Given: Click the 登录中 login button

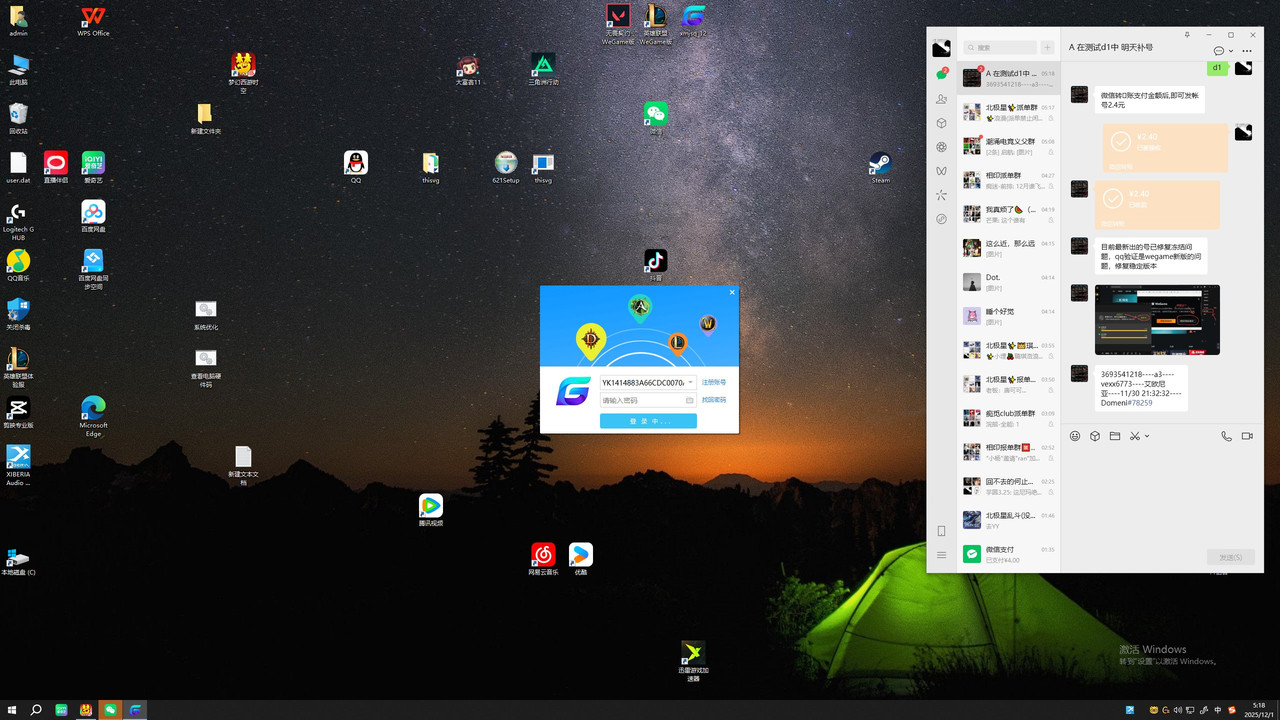Looking at the screenshot, I should tap(648, 421).
